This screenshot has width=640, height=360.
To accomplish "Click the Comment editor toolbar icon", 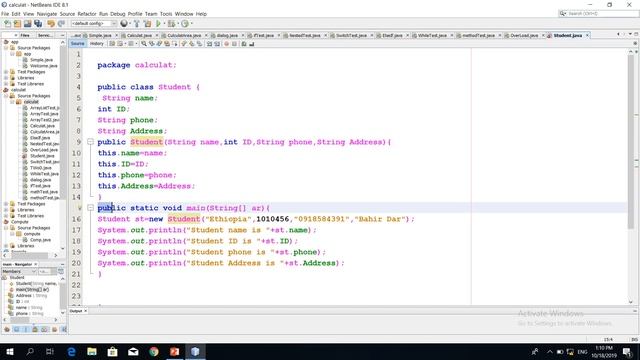I will point(244,44).
